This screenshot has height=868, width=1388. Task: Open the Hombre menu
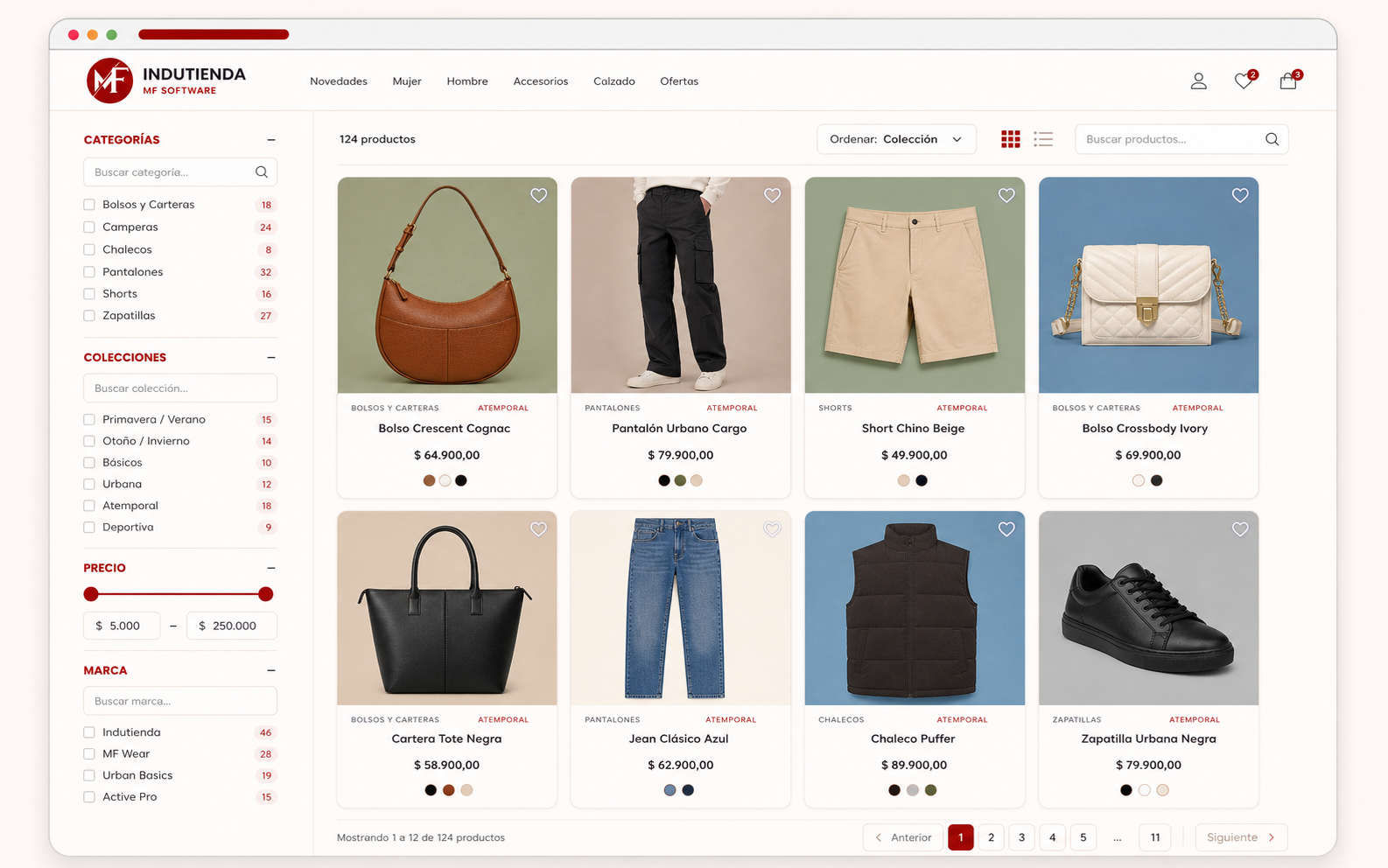467,81
